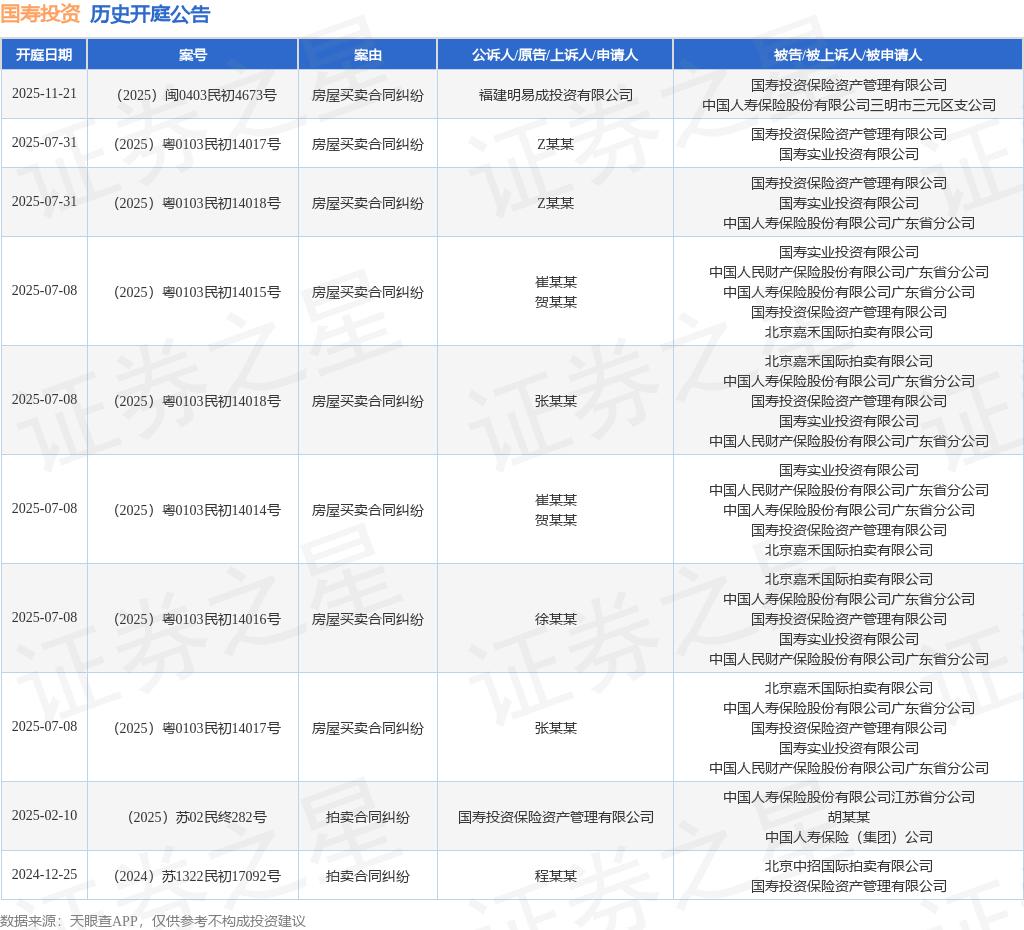Image resolution: width=1024 pixels, height=930 pixels.
Task: Click 房屋买卖合同纠纷 in the 14016号 row
Action: (368, 619)
